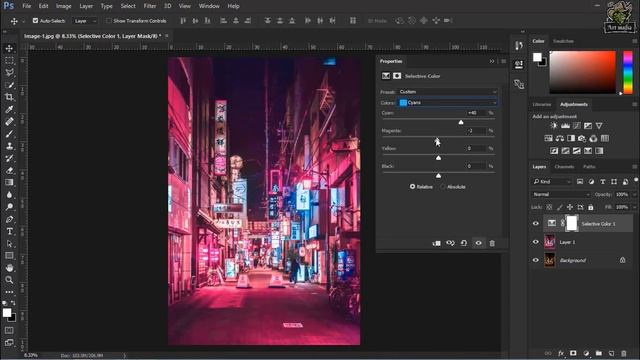Hide the Background layer
This screenshot has width=640, height=360.
click(536, 260)
